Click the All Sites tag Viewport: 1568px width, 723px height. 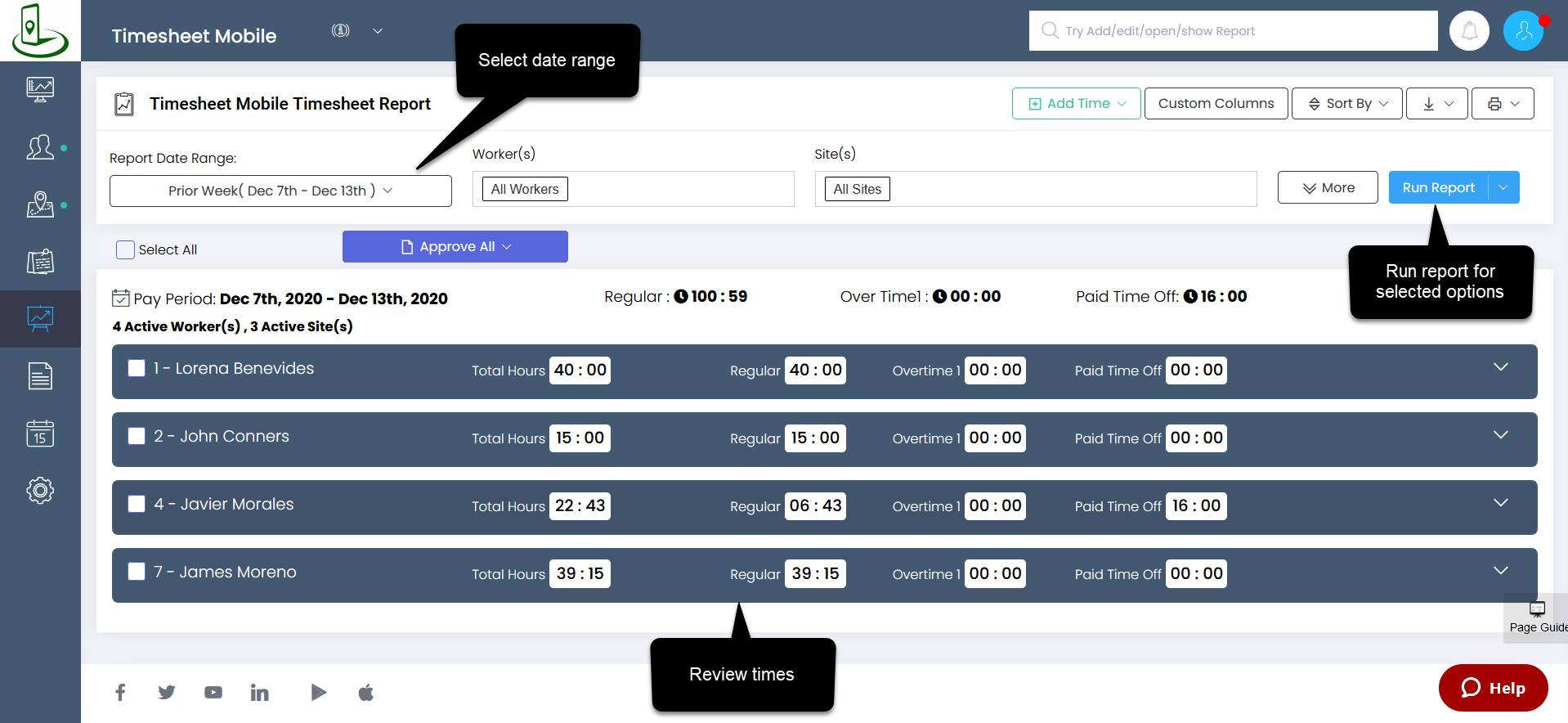[x=858, y=189]
